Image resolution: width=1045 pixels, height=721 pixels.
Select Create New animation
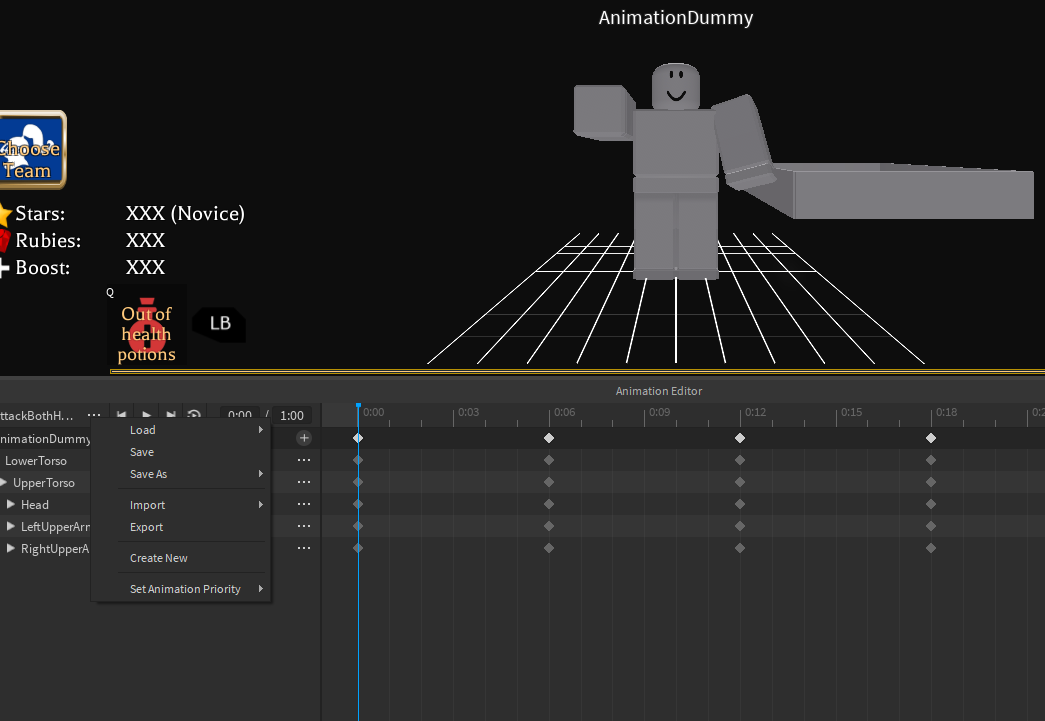click(181, 558)
